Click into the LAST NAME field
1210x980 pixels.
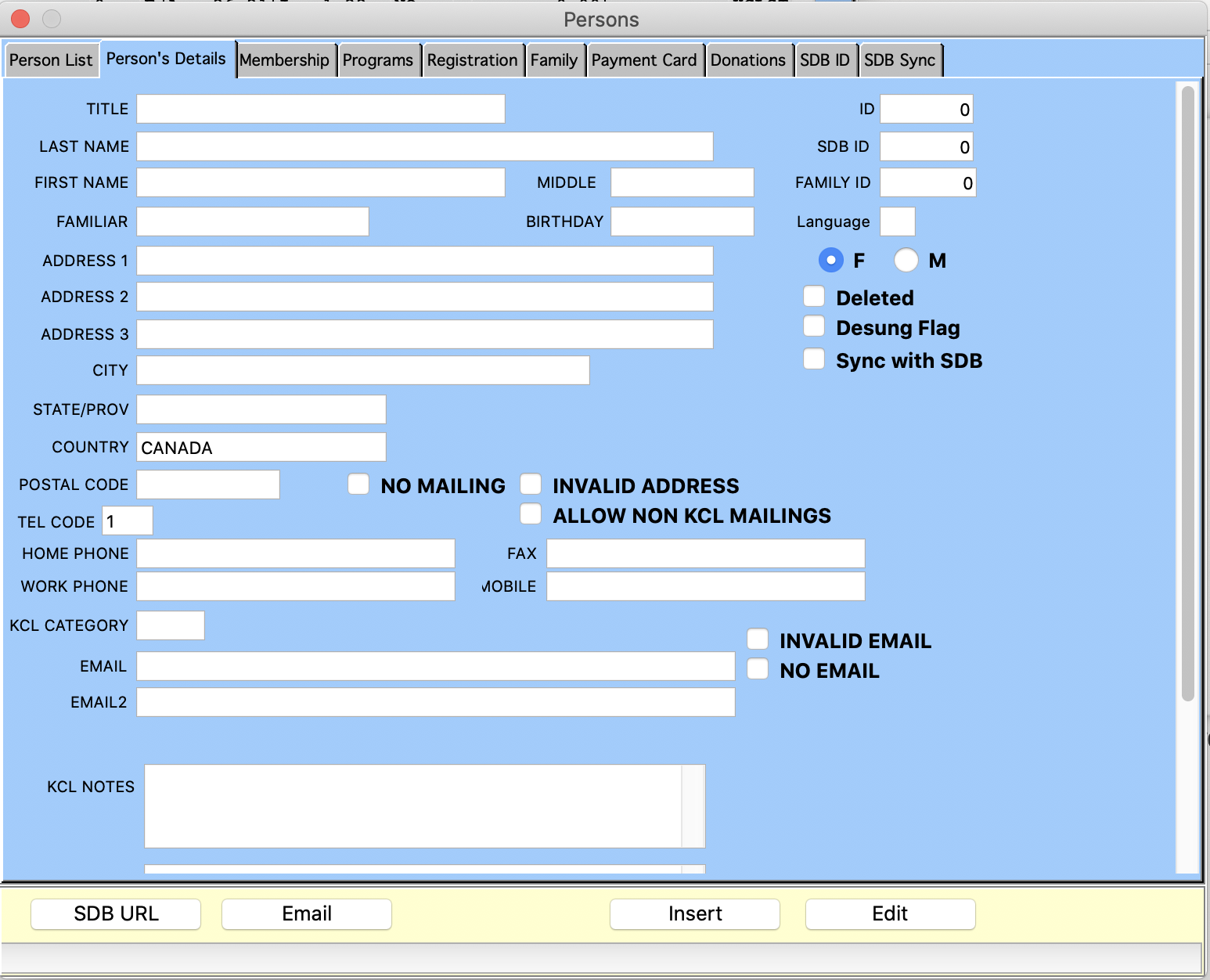pyautogui.click(x=424, y=146)
